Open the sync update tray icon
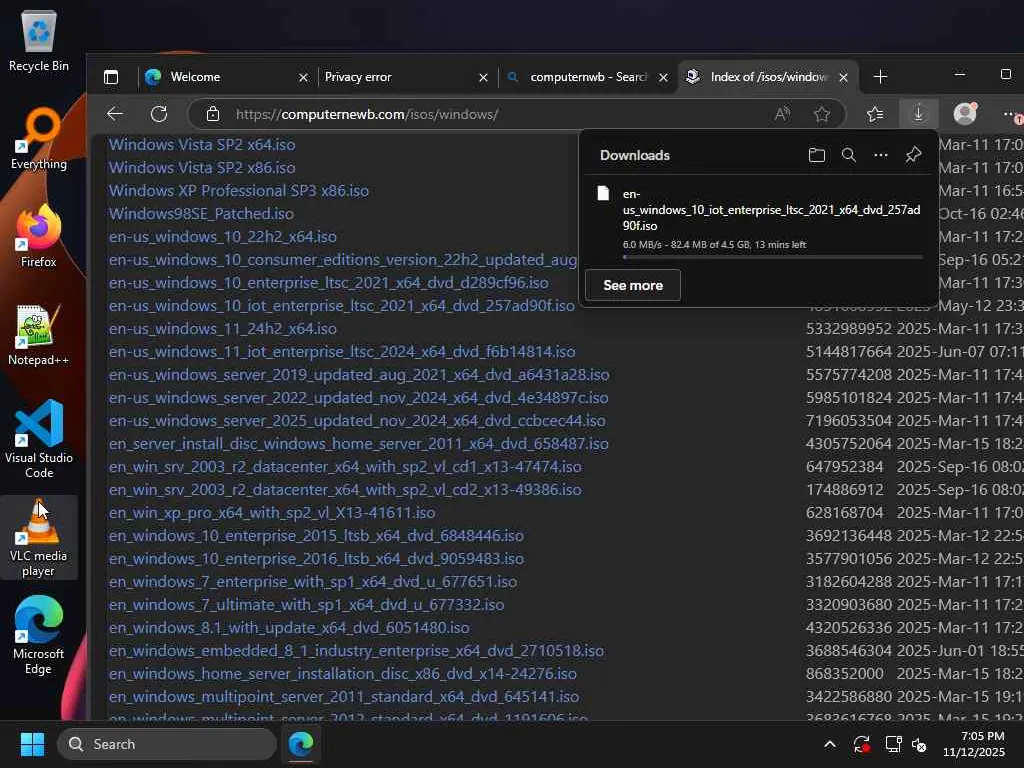Image resolution: width=1024 pixels, height=768 pixels. [x=861, y=744]
